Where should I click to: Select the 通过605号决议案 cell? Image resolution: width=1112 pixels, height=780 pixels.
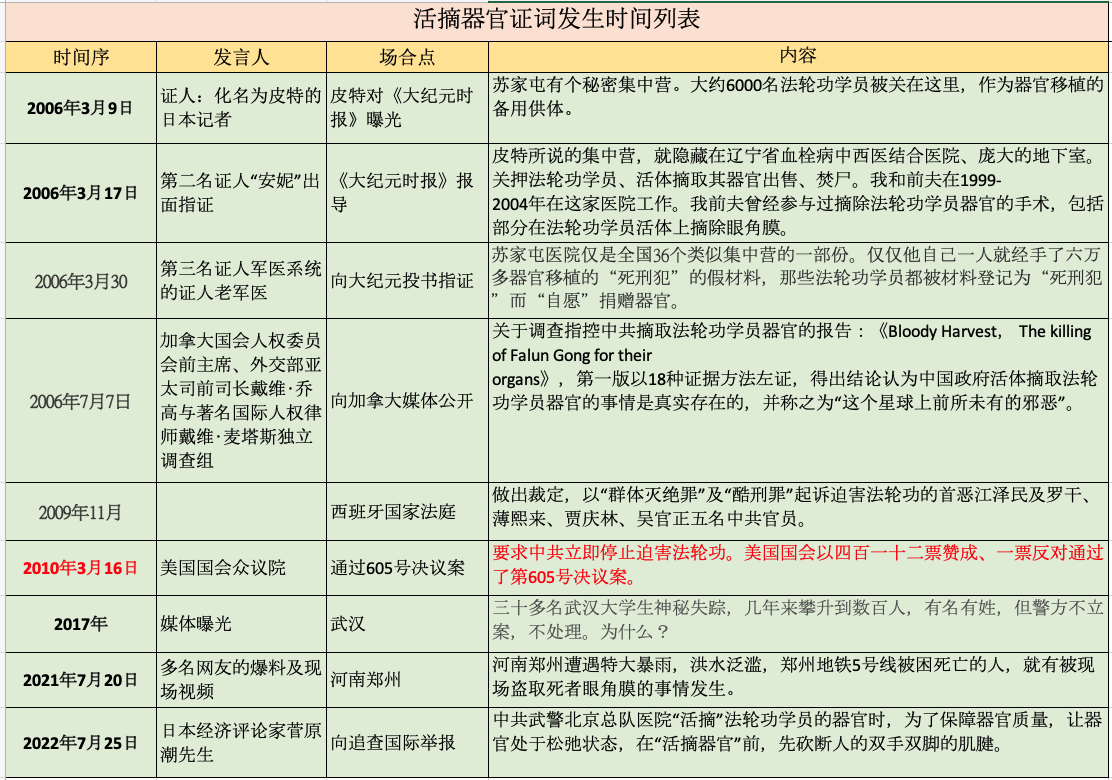tap(407, 568)
